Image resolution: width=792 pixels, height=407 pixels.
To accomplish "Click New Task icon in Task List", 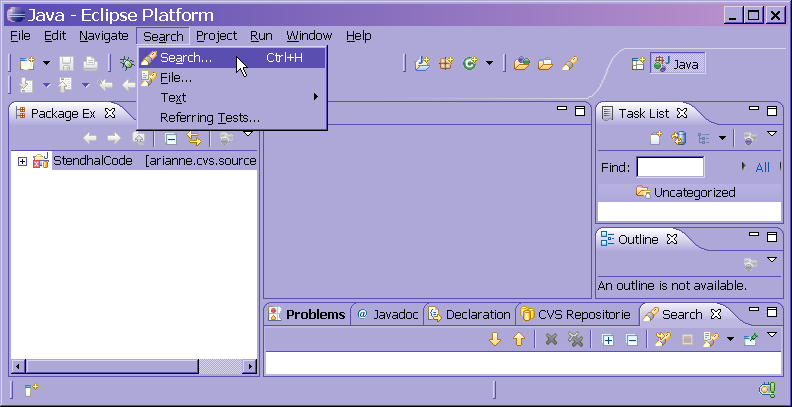I will click(x=656, y=138).
